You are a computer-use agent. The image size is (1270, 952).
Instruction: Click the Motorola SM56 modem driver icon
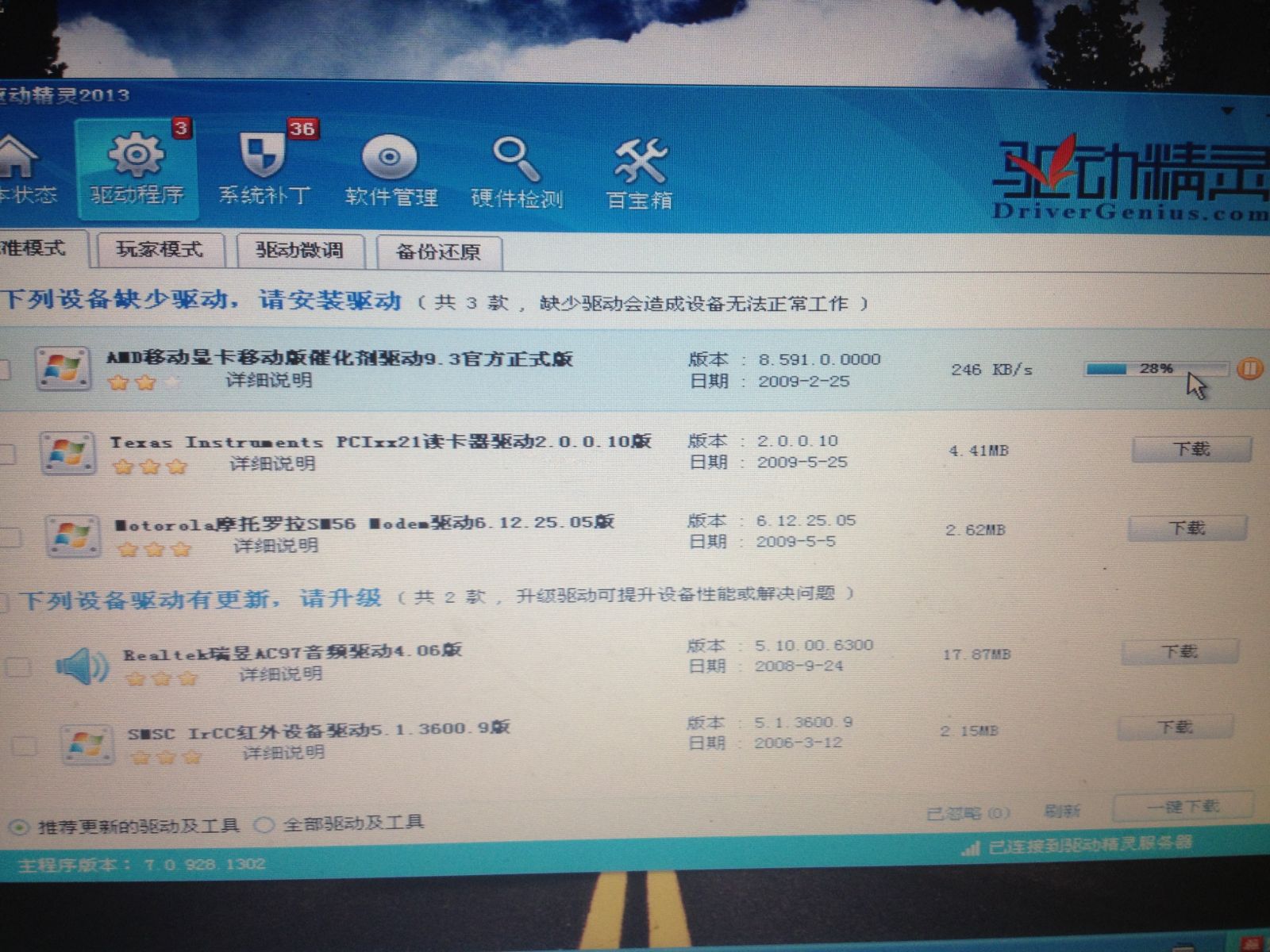72,535
